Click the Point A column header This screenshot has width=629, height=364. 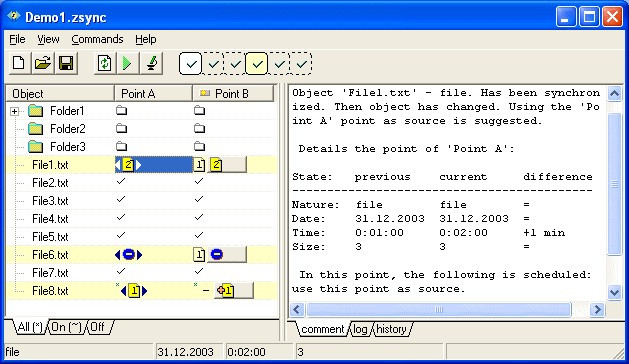[x=154, y=94]
